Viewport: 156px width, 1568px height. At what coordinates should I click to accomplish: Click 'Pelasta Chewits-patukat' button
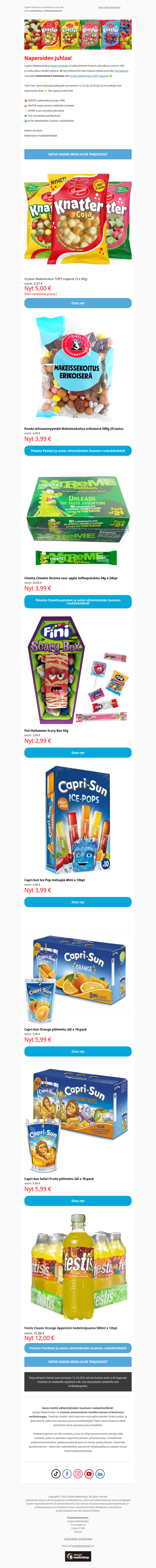[78, 602]
